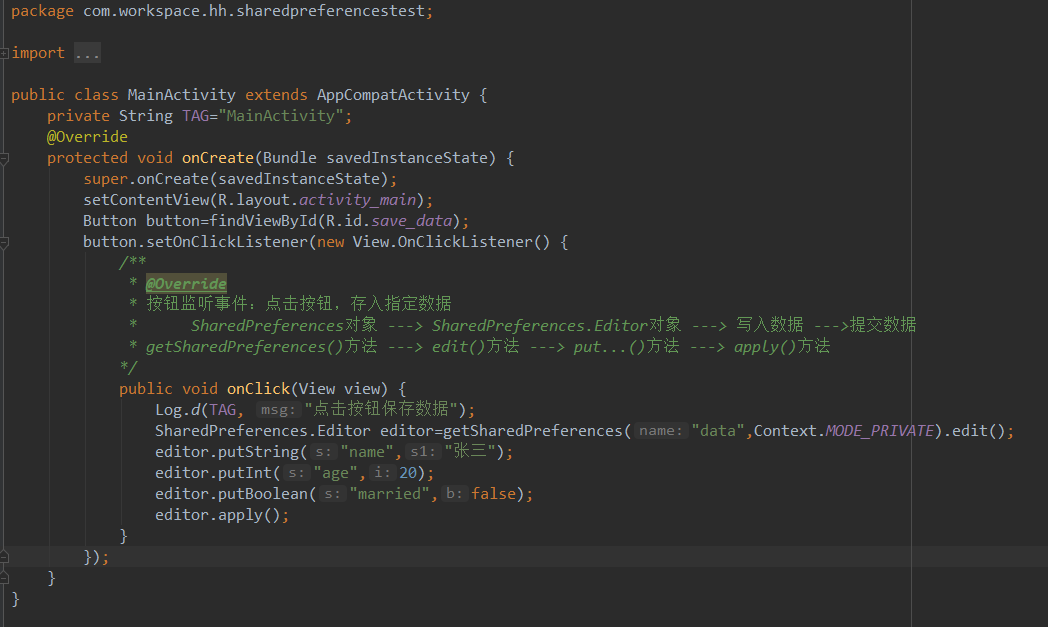The width and height of the screenshot is (1048, 627).
Task: Click the 'name:' parameter hint before "data"
Action: (x=661, y=431)
